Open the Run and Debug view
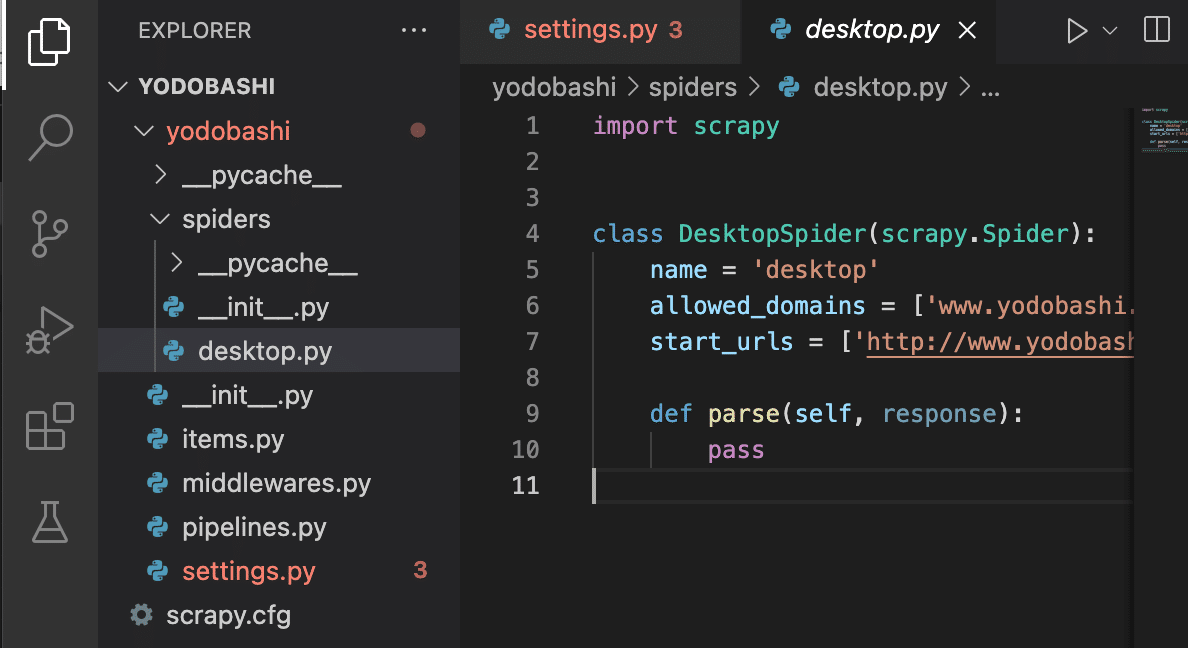Viewport: 1188px width, 648px height. (x=49, y=329)
